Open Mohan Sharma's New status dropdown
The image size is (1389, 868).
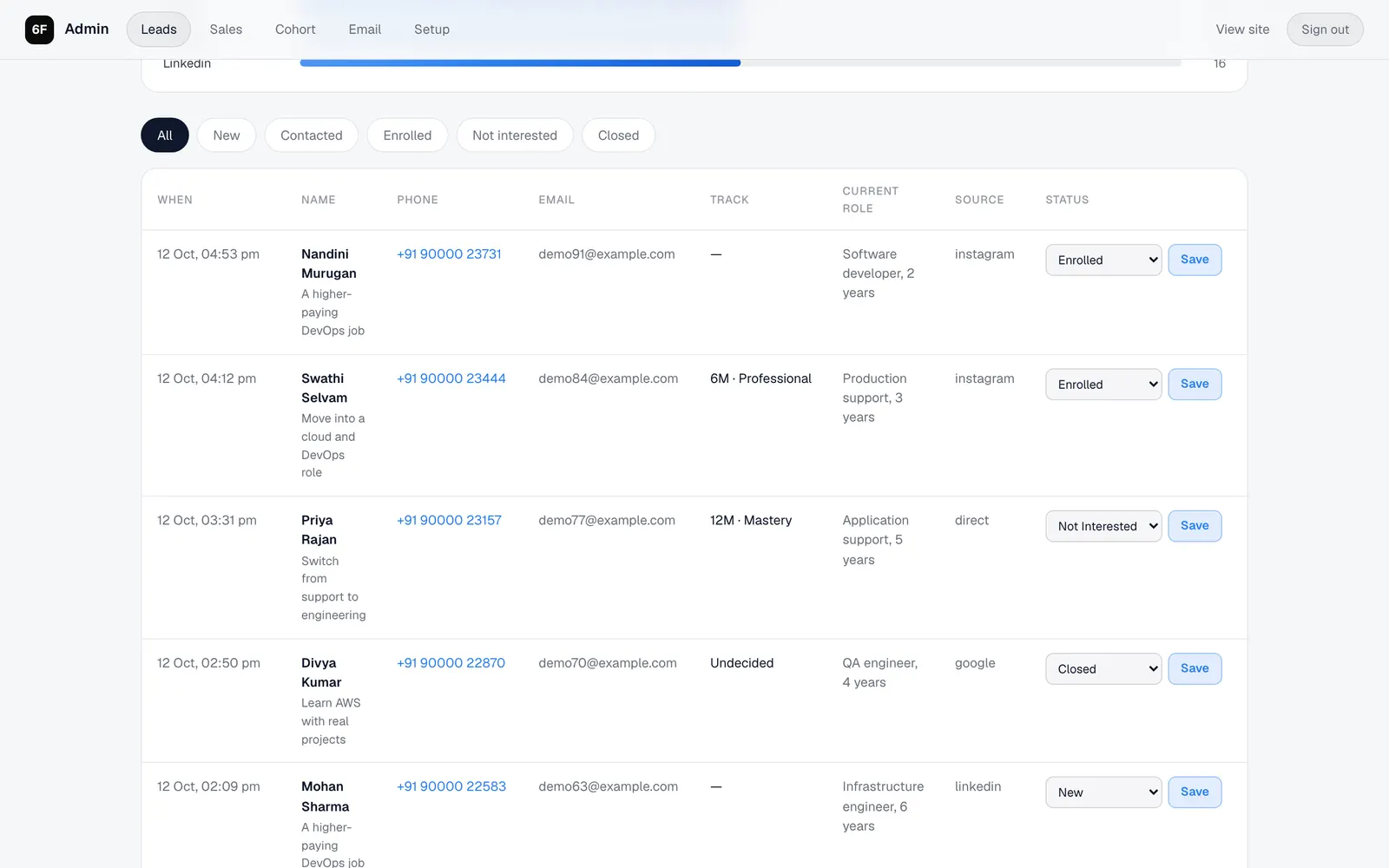click(1103, 792)
